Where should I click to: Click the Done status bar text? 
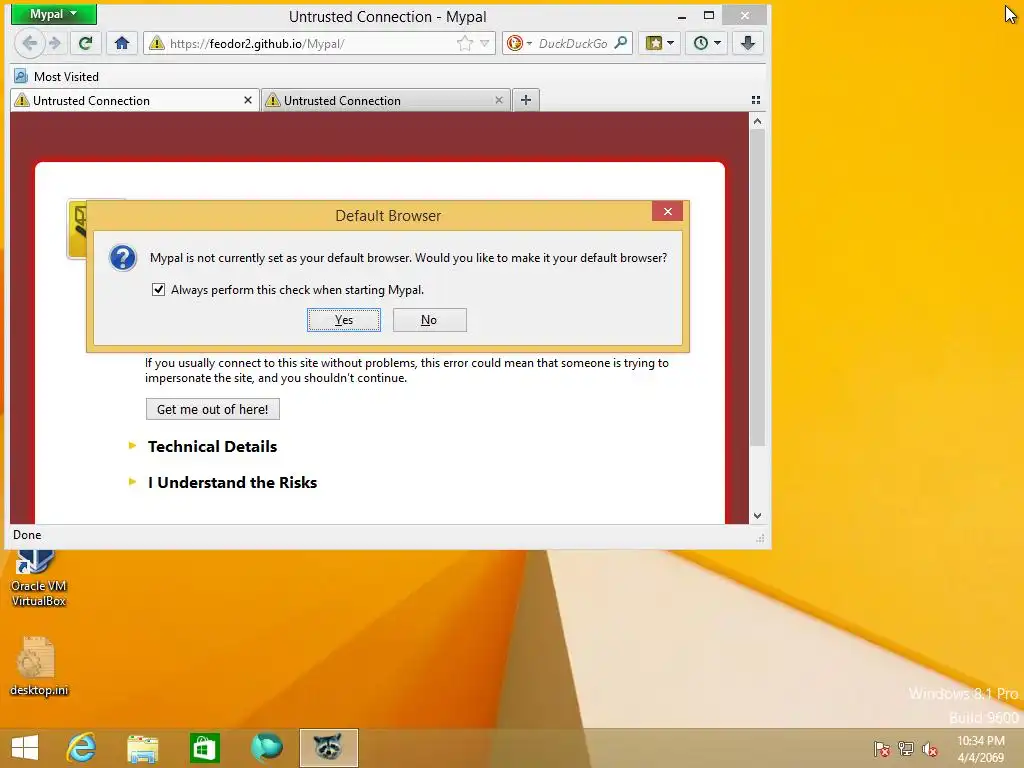pyautogui.click(x=27, y=535)
